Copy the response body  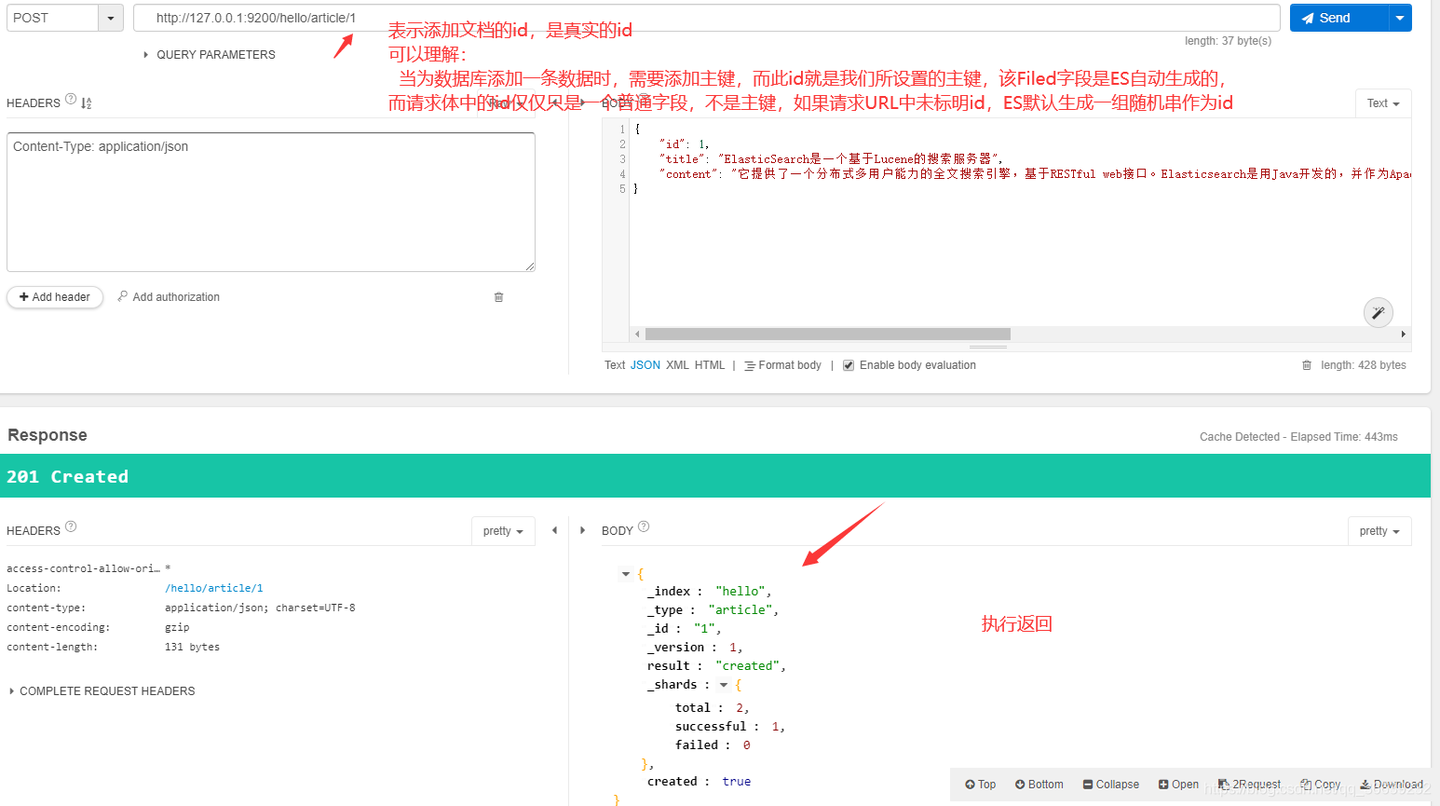pos(1319,784)
